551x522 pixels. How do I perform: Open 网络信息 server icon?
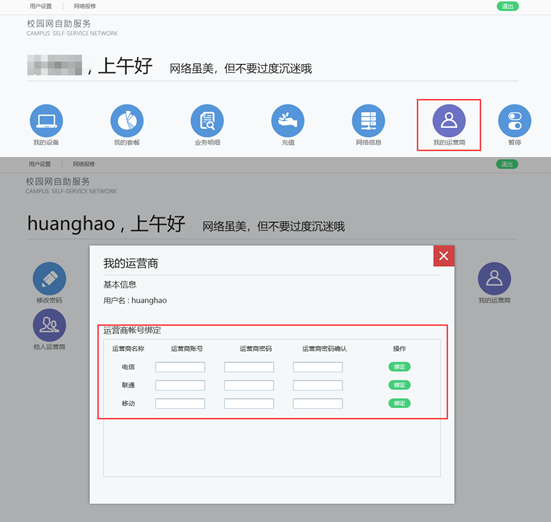tap(368, 121)
